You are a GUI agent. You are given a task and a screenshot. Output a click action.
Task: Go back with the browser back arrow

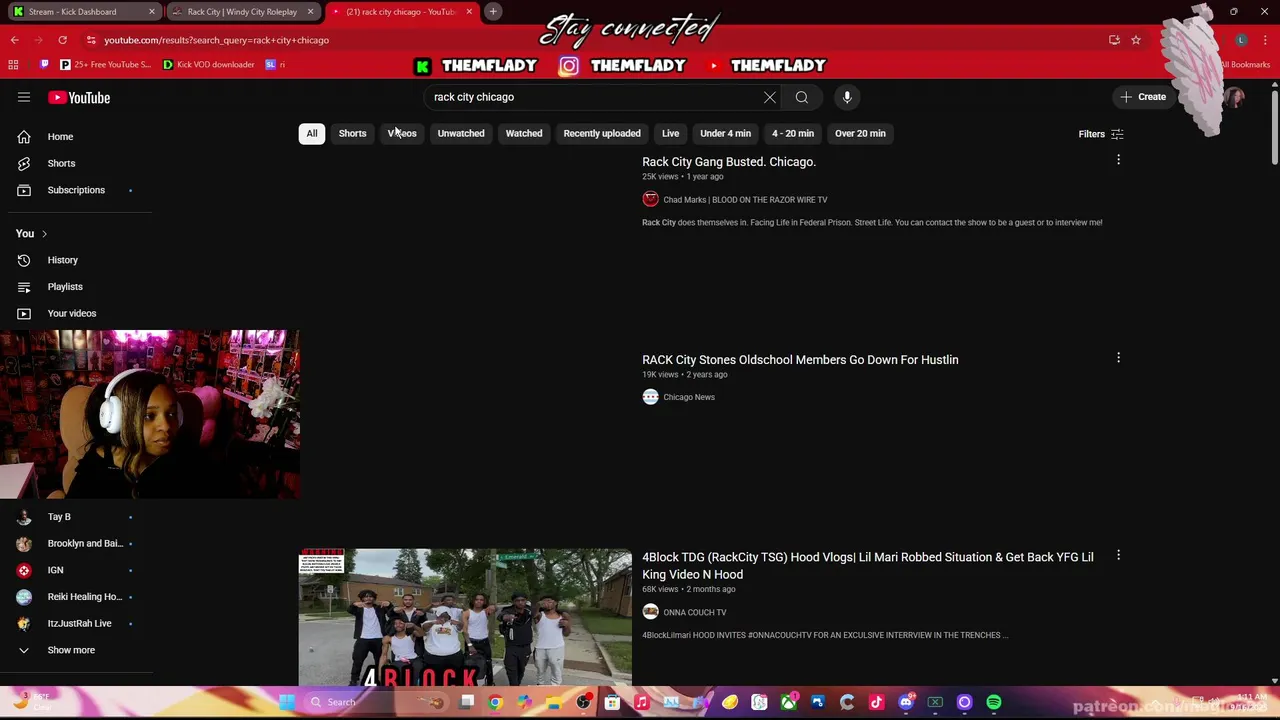click(x=14, y=40)
